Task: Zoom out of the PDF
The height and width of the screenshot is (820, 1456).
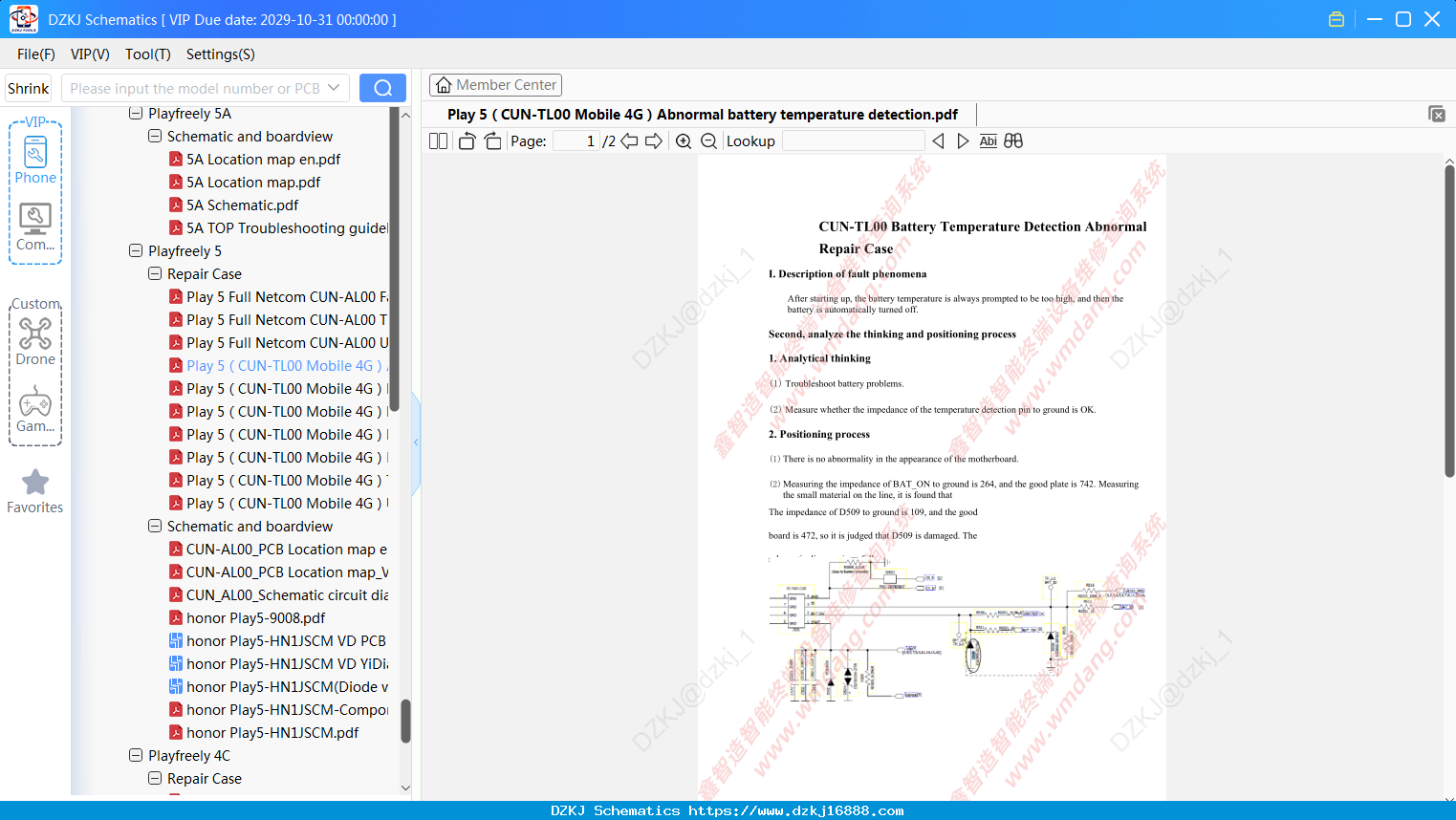Action: [708, 141]
